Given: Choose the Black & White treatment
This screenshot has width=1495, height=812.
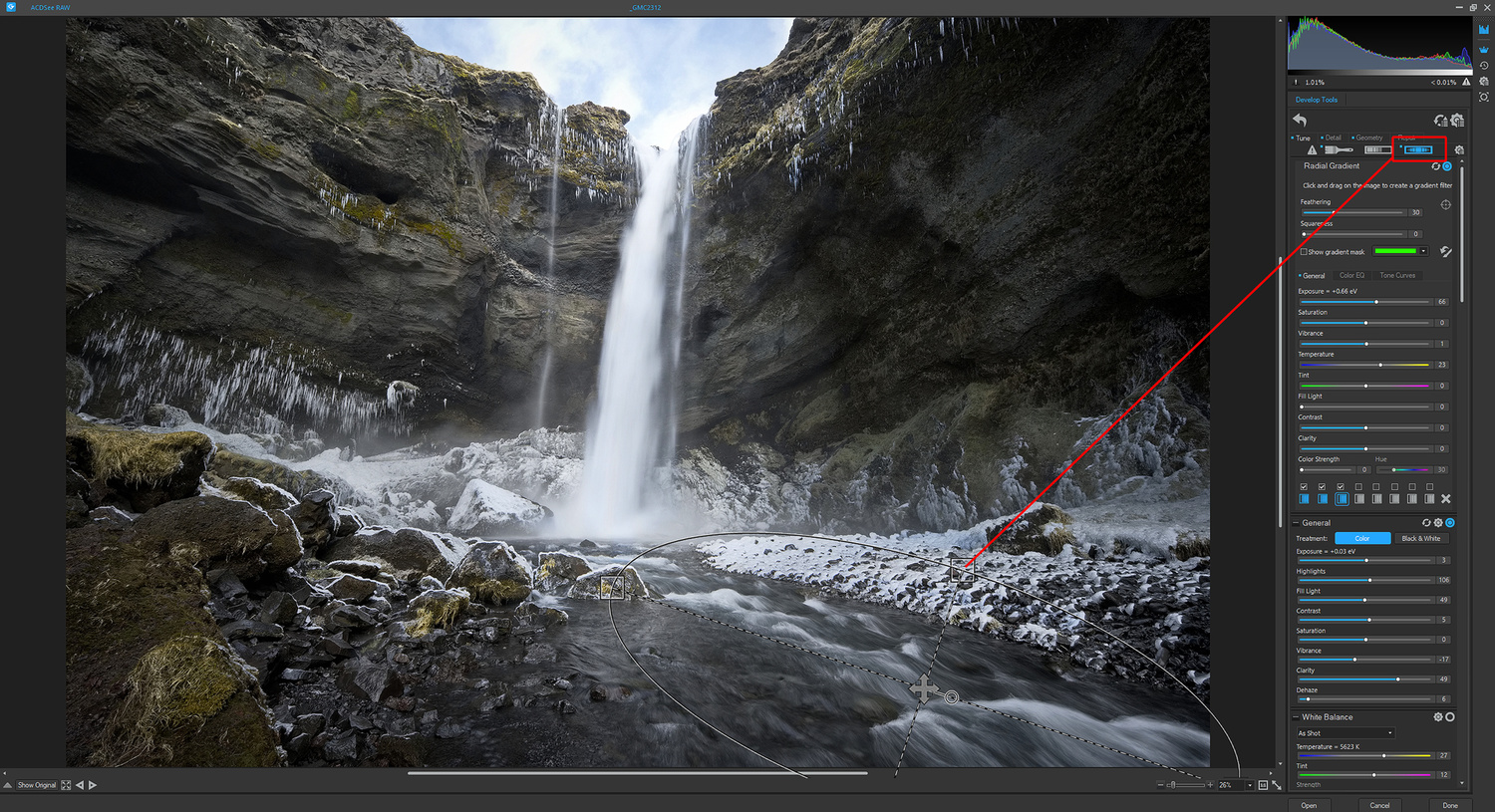Looking at the screenshot, I should click(1421, 539).
